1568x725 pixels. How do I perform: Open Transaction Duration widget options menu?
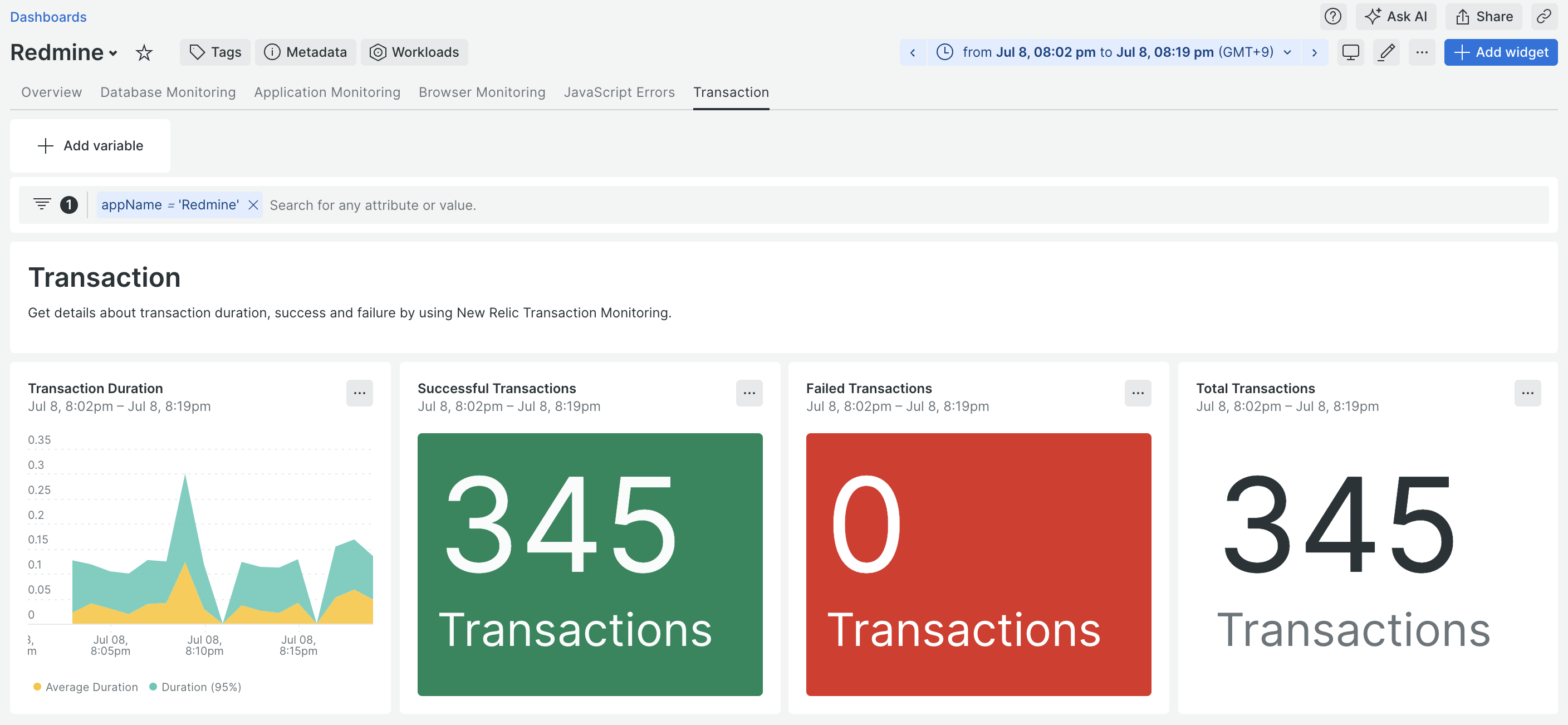[359, 393]
